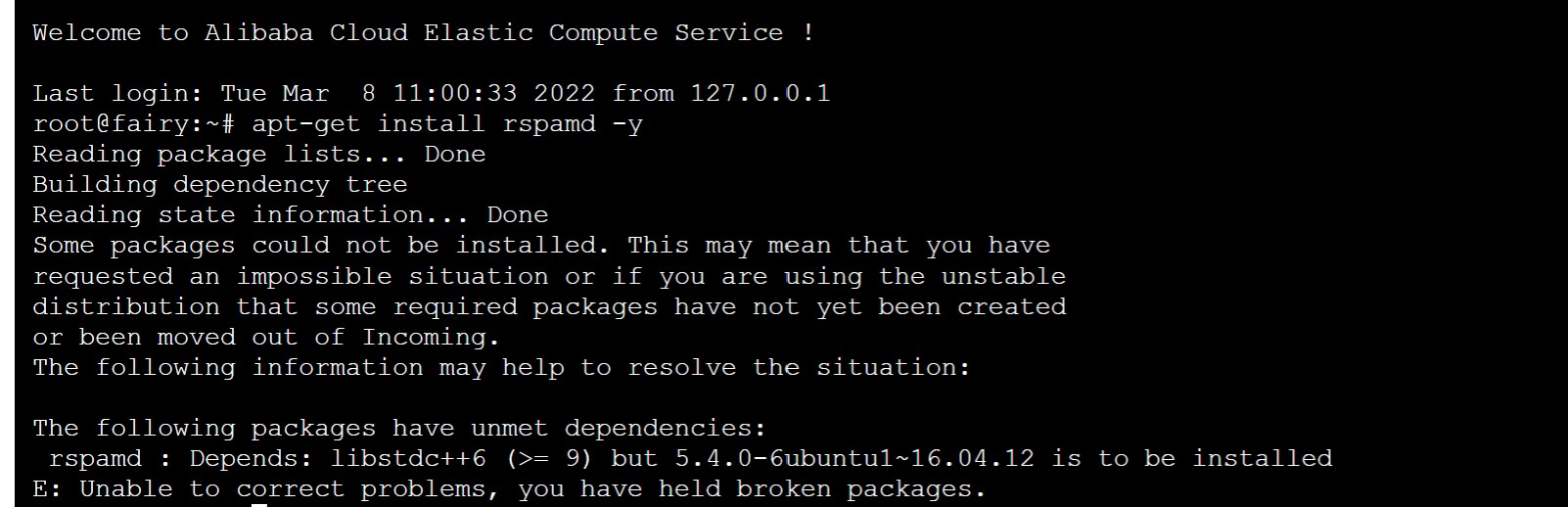The width and height of the screenshot is (1568, 507).
Task: Click the Alibaba Cloud welcome message line
Action: [x=422, y=33]
